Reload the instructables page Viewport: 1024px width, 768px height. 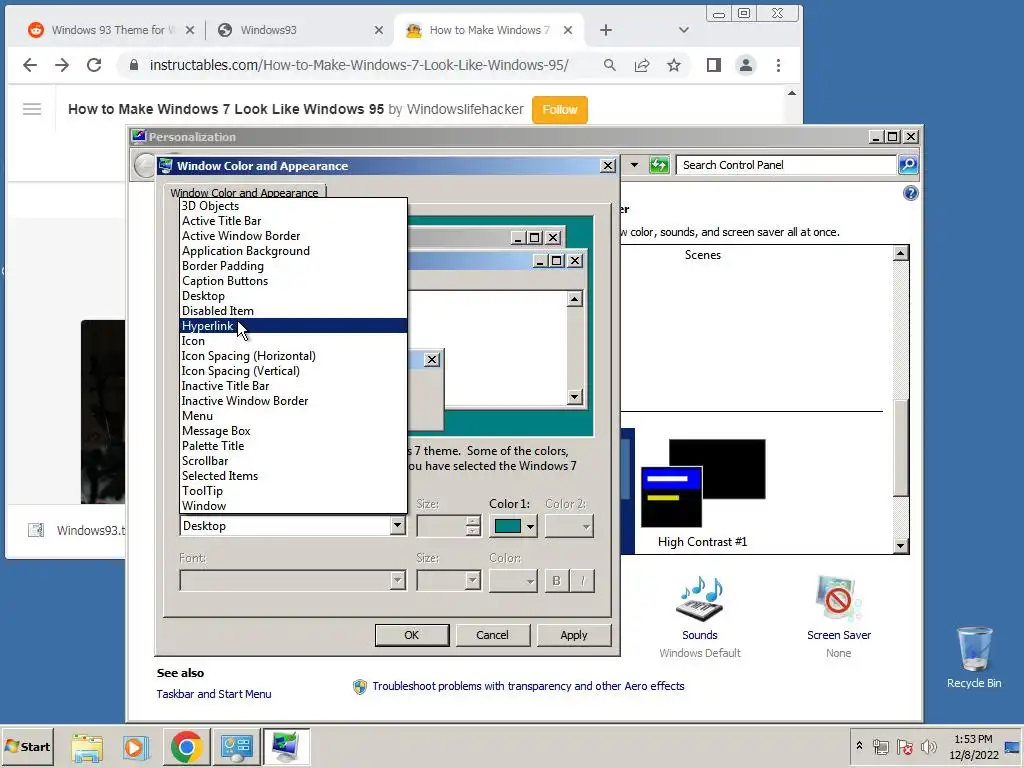(94, 65)
